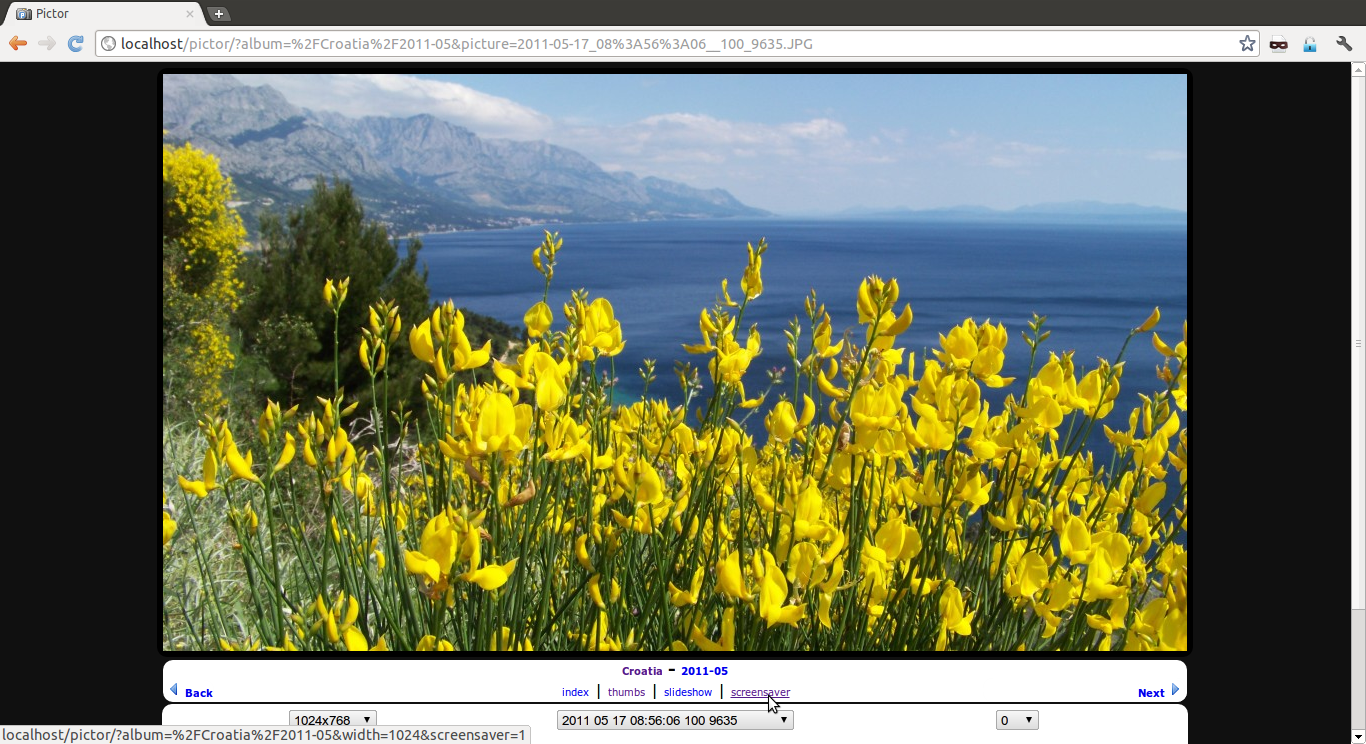Open the picture selector dropdown showing 2011 05 17
1366x744 pixels.
tap(675, 720)
